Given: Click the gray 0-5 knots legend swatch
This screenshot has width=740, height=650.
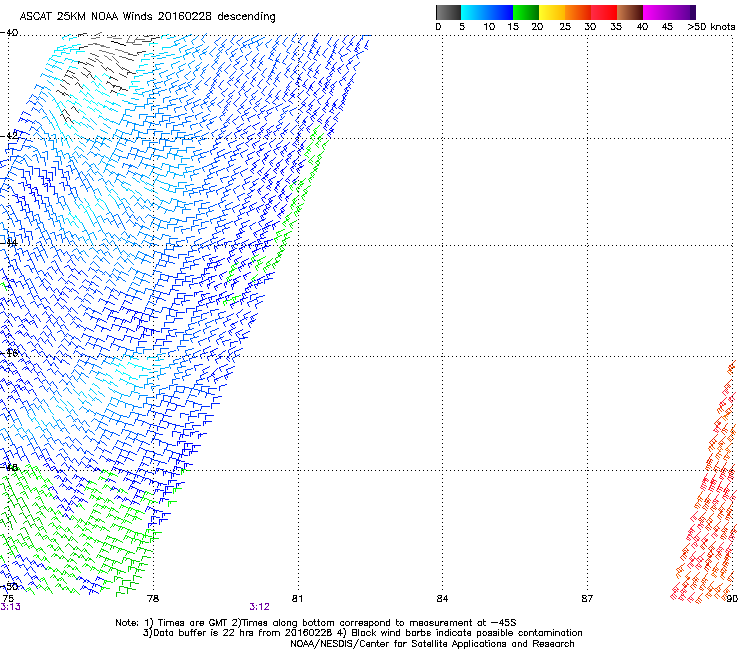Looking at the screenshot, I should pyautogui.click(x=448, y=12).
